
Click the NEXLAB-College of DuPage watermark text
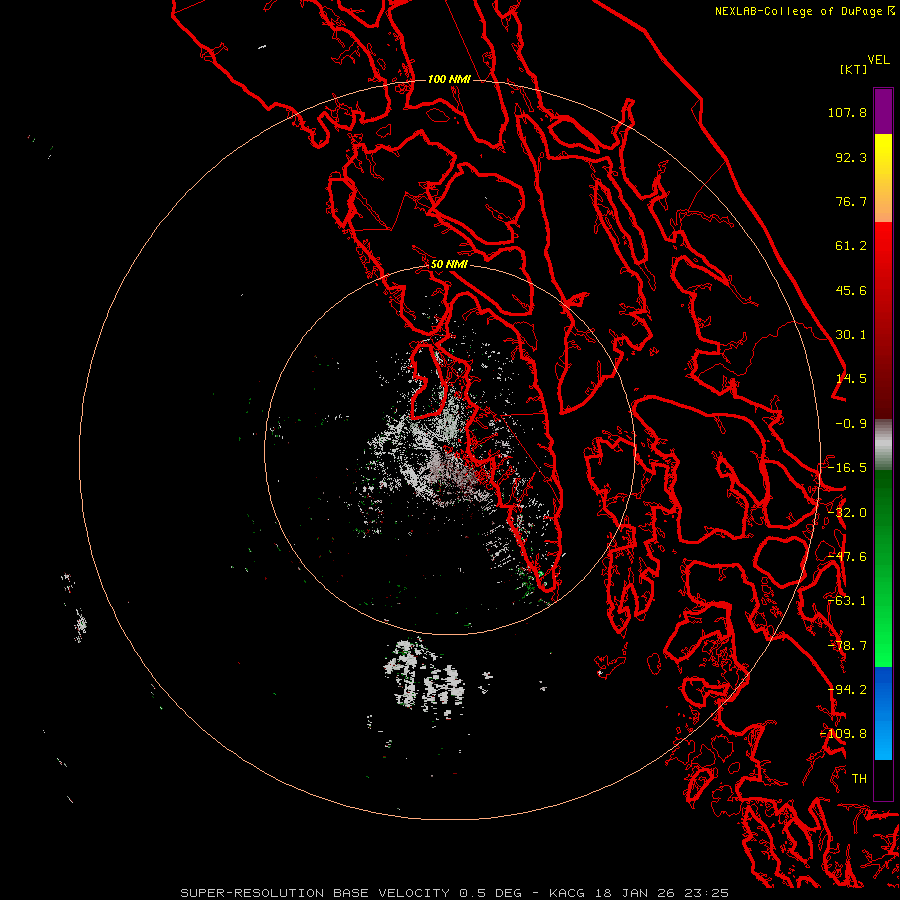coord(798,11)
